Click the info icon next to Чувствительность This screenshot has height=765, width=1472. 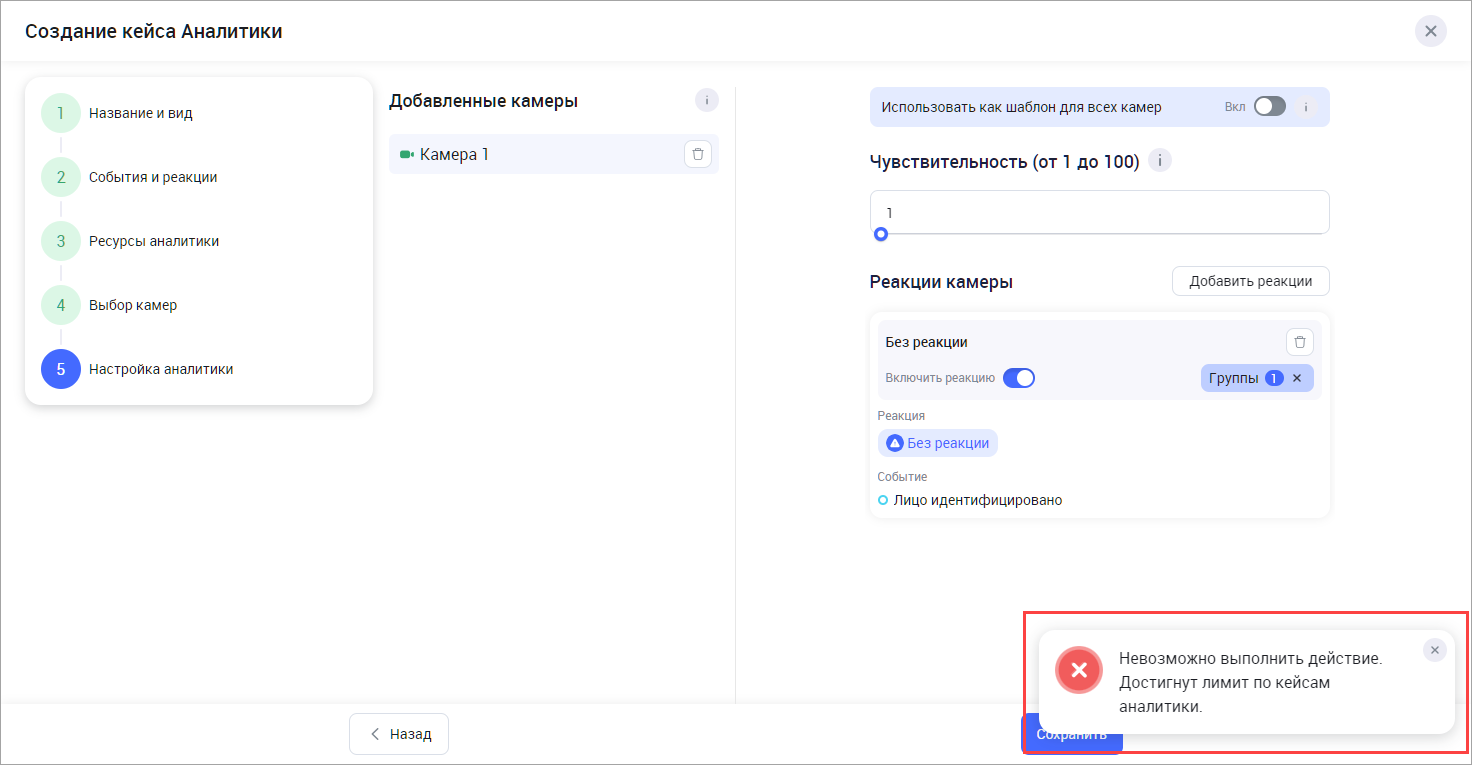click(1160, 161)
